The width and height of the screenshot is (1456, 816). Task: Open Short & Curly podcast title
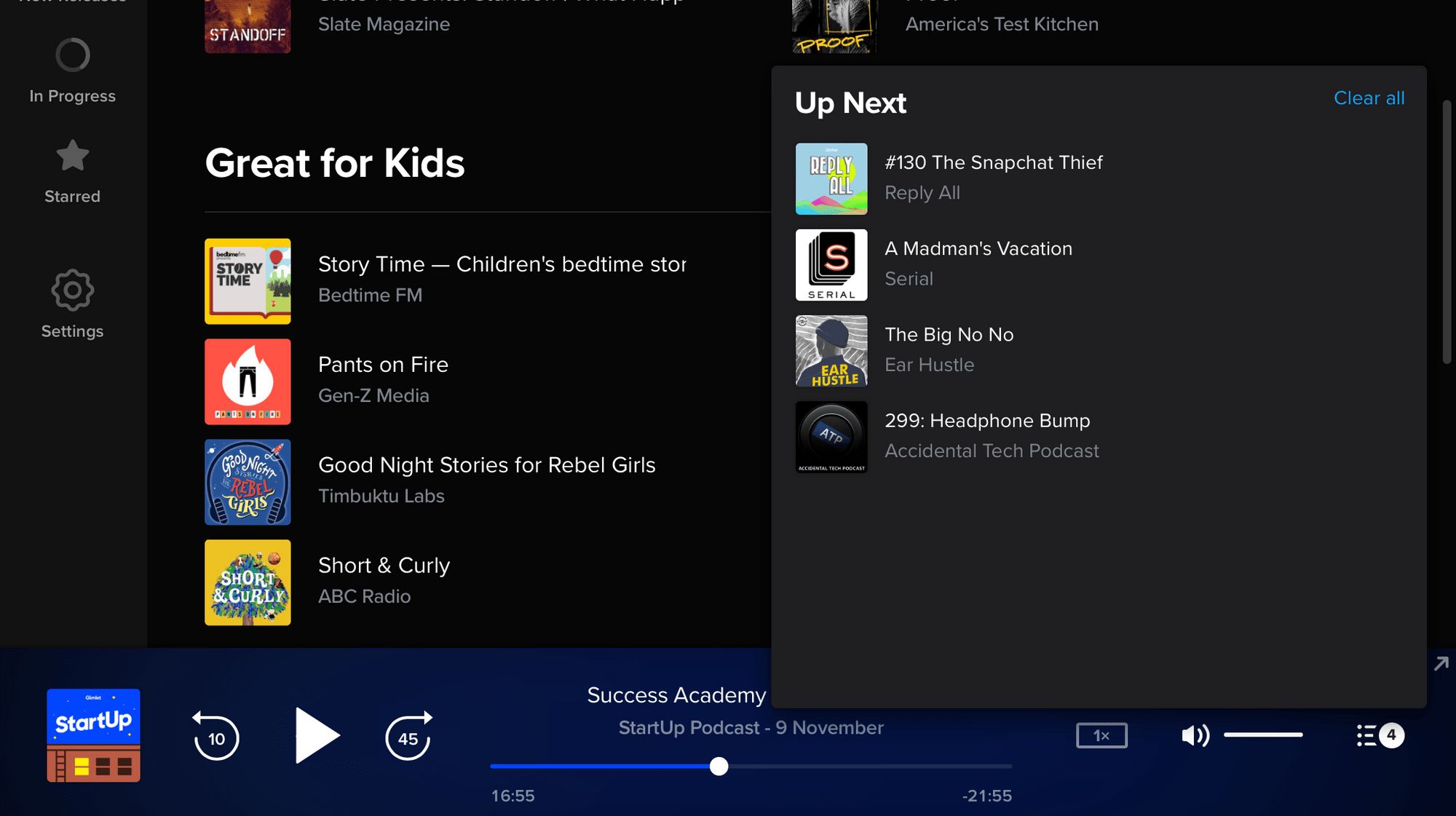(384, 566)
